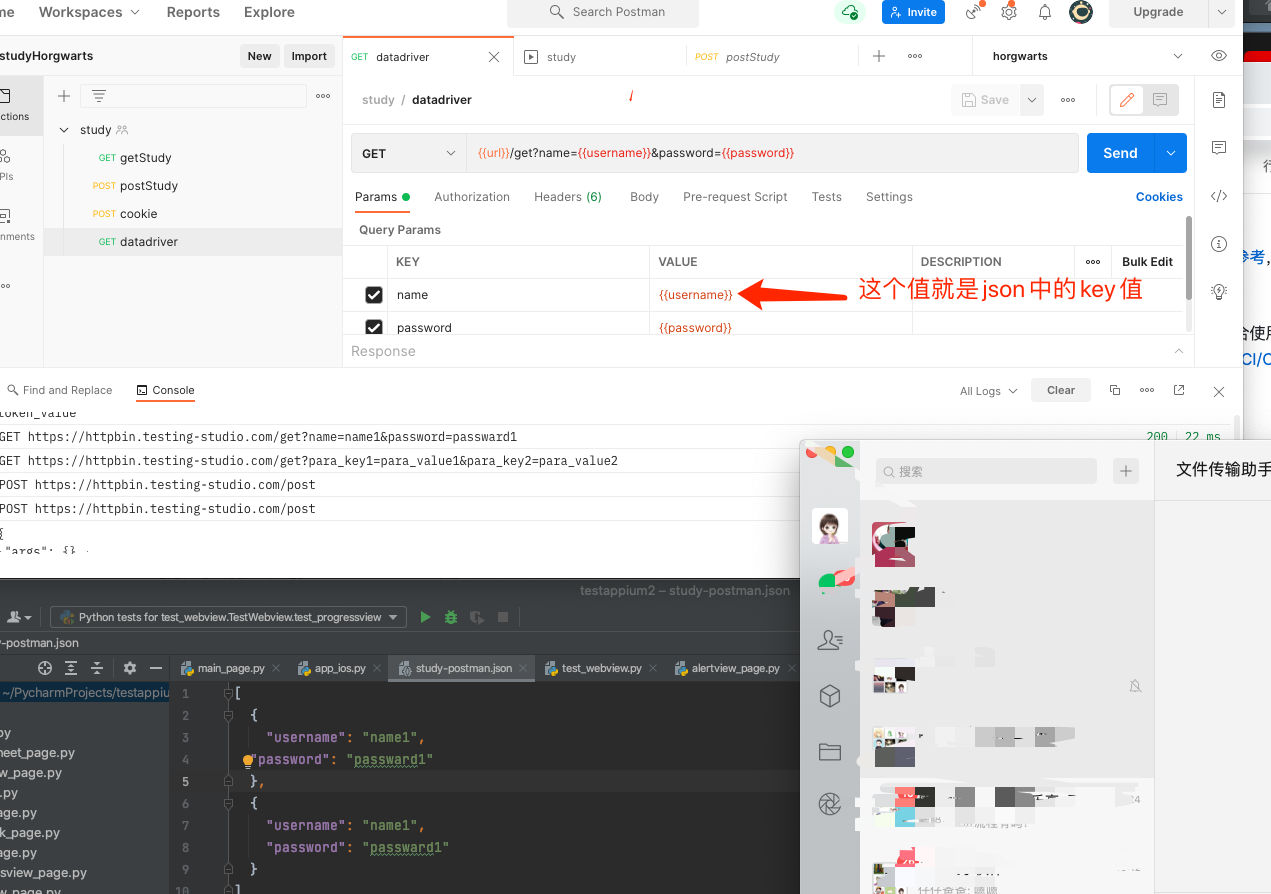The image size is (1271, 894).
Task: Open Save options dropdown arrow
Action: [x=1031, y=100]
